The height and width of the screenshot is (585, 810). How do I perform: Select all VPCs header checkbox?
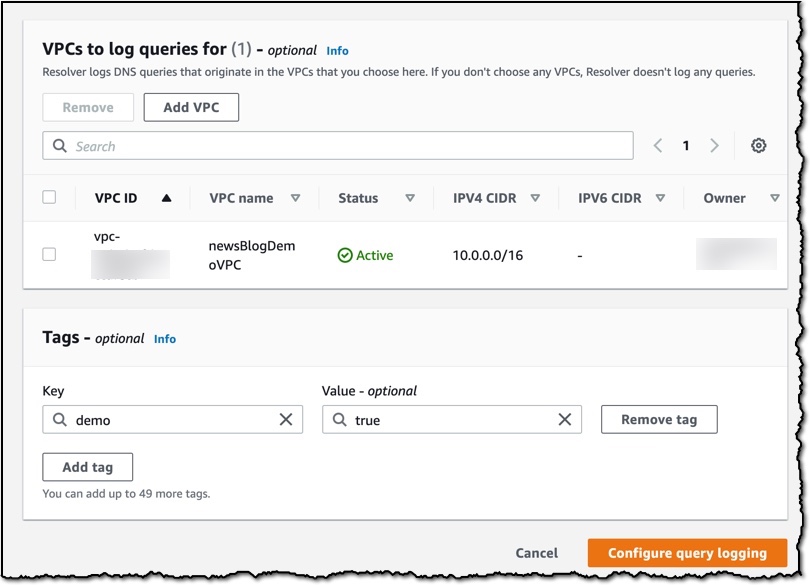tap(49, 197)
